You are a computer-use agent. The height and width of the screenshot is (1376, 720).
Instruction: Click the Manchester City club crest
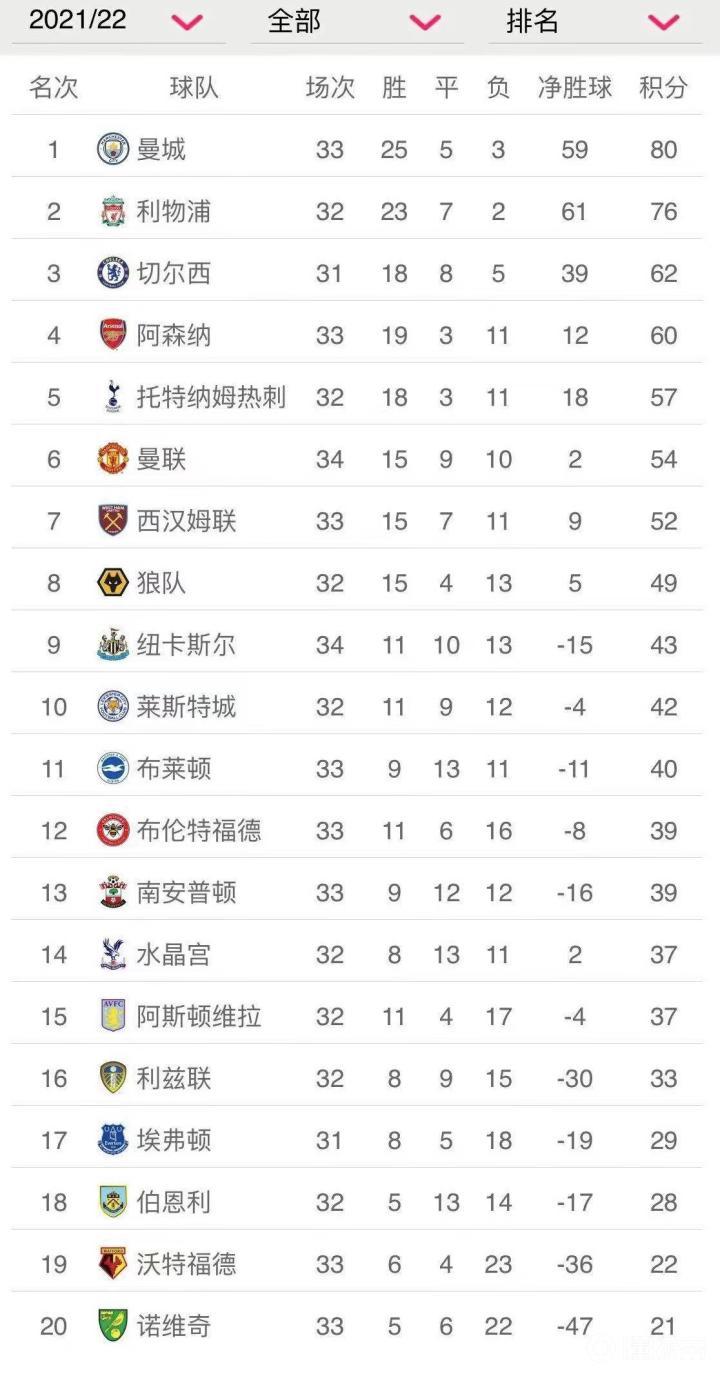coord(113,150)
